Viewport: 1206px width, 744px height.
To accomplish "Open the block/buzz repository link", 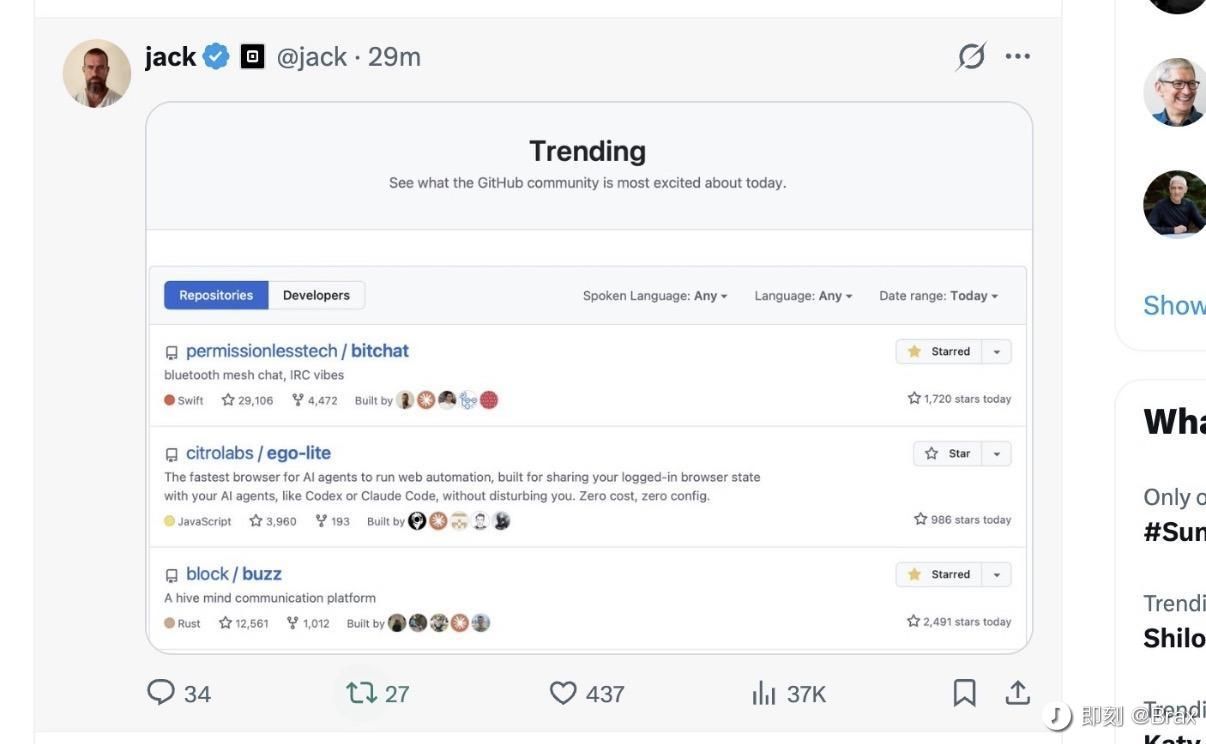I will [234, 574].
